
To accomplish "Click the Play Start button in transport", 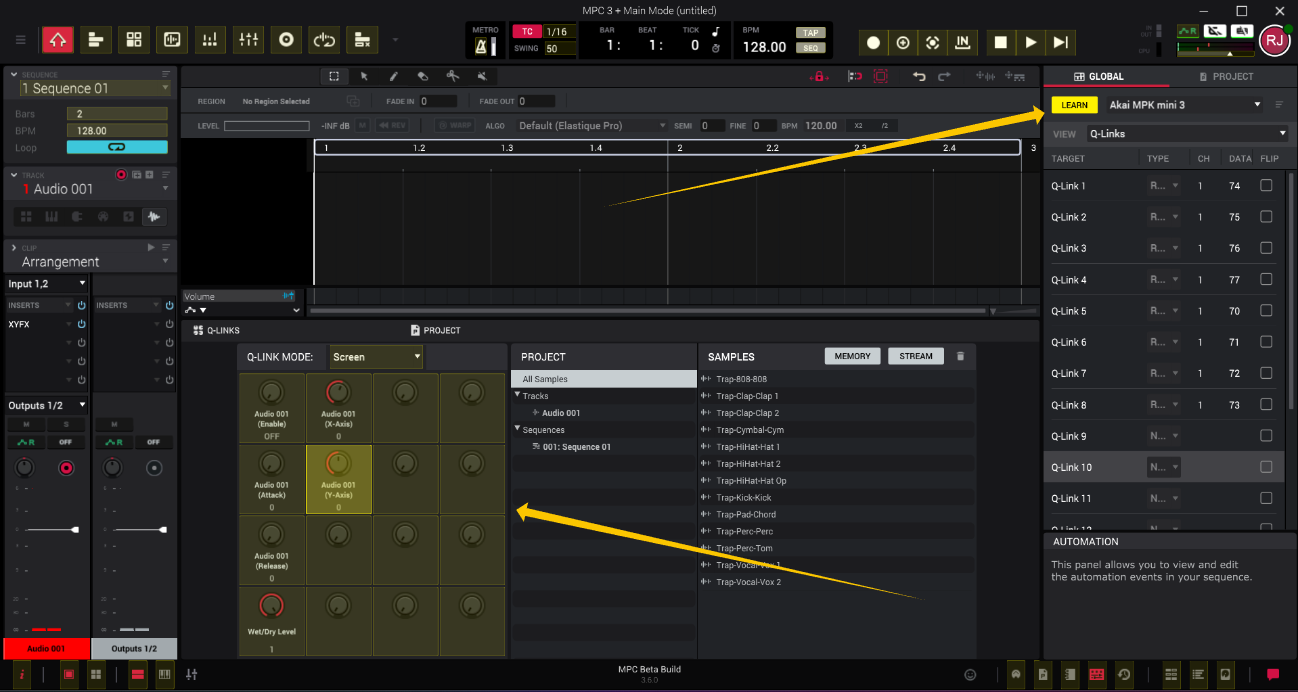I will coord(1061,42).
